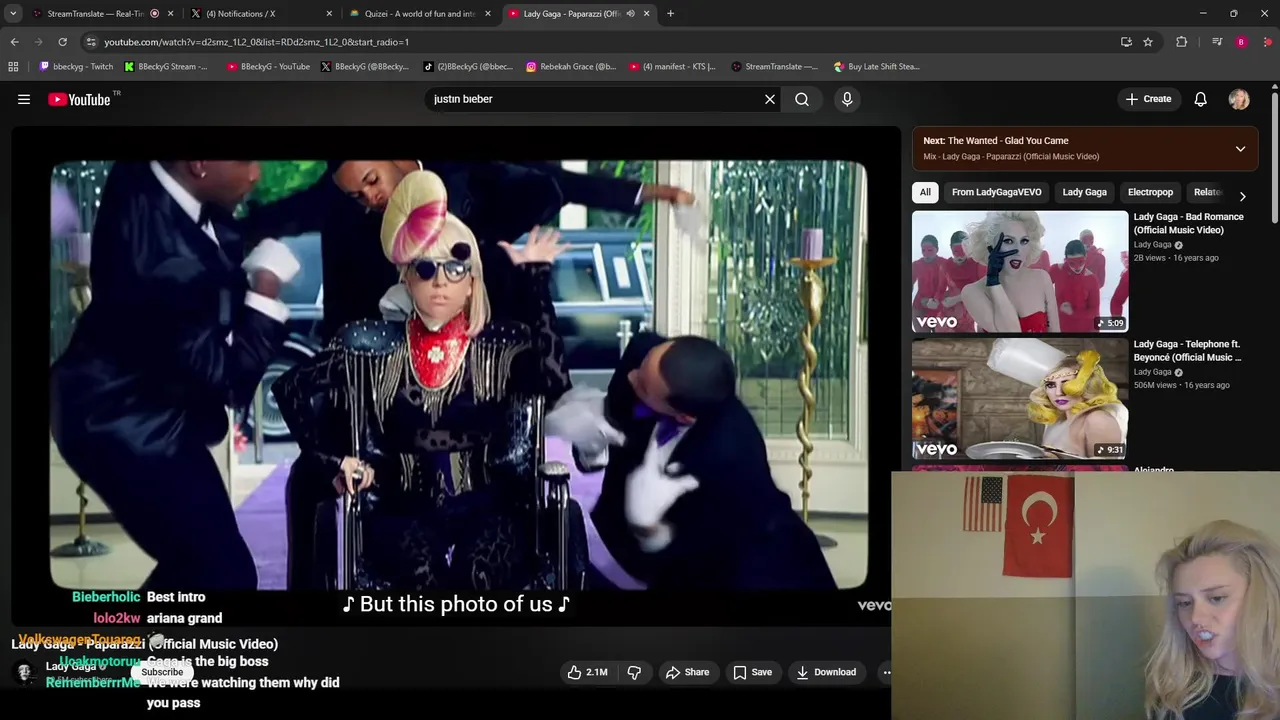Open the Chrome apps grid icon
This screenshot has height=720, width=1280.
click(x=13, y=67)
